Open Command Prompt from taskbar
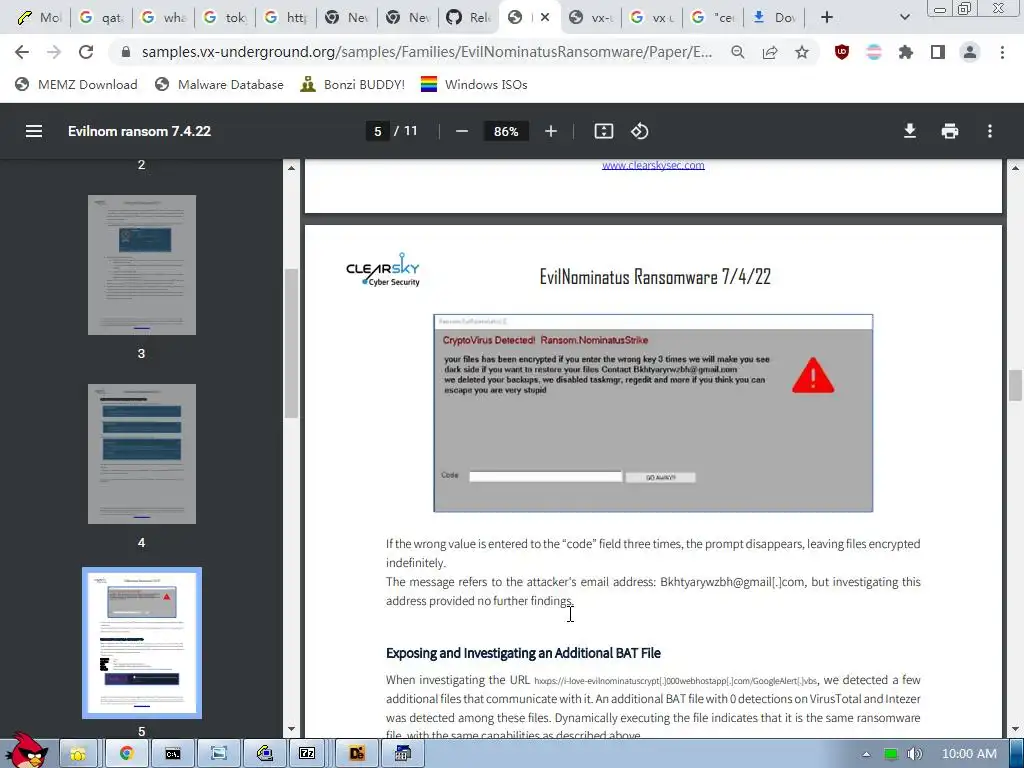Image resolution: width=1024 pixels, height=768 pixels. click(172, 754)
